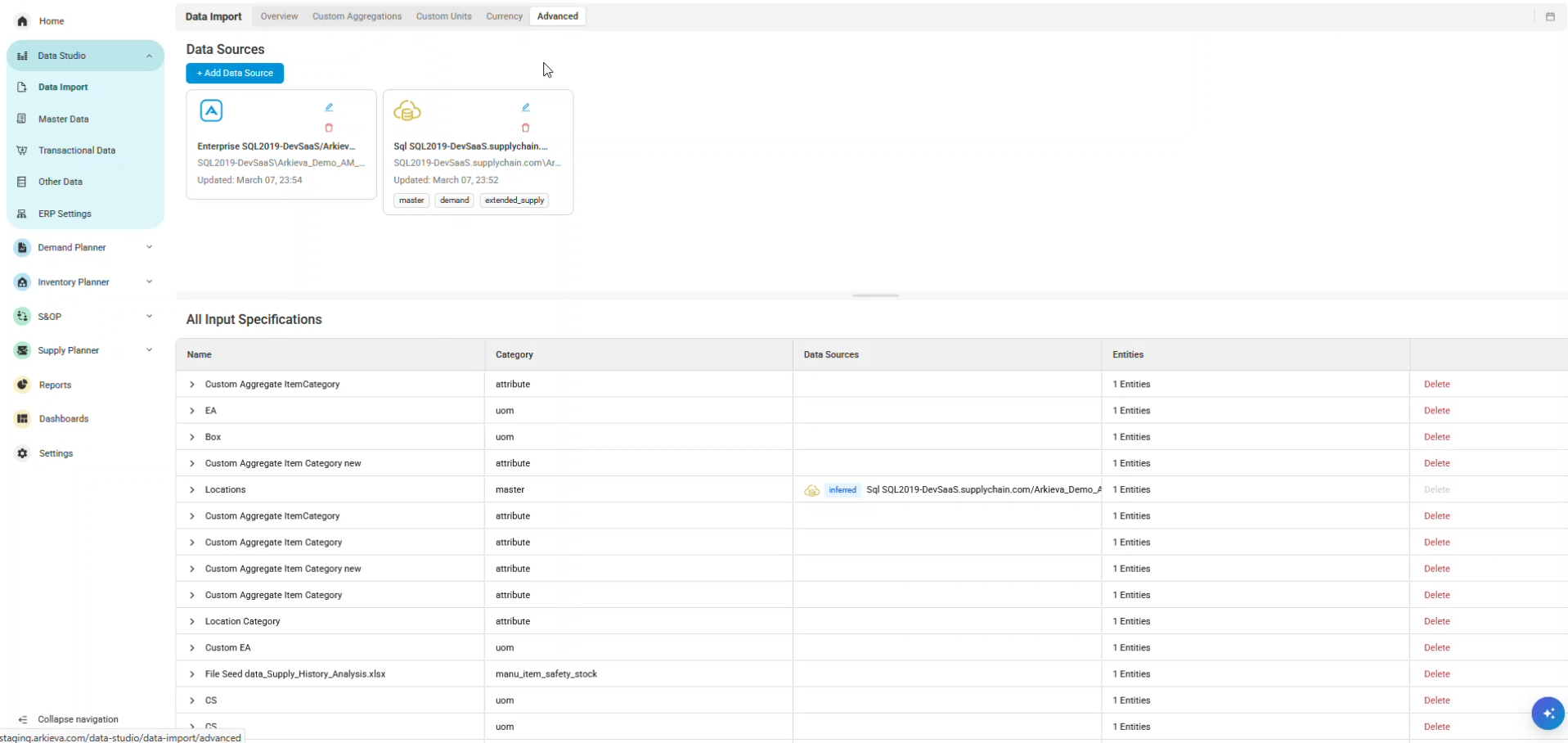This screenshot has height=743, width=1568.
Task: Open Dashboards in the navigation
Action: [63, 419]
